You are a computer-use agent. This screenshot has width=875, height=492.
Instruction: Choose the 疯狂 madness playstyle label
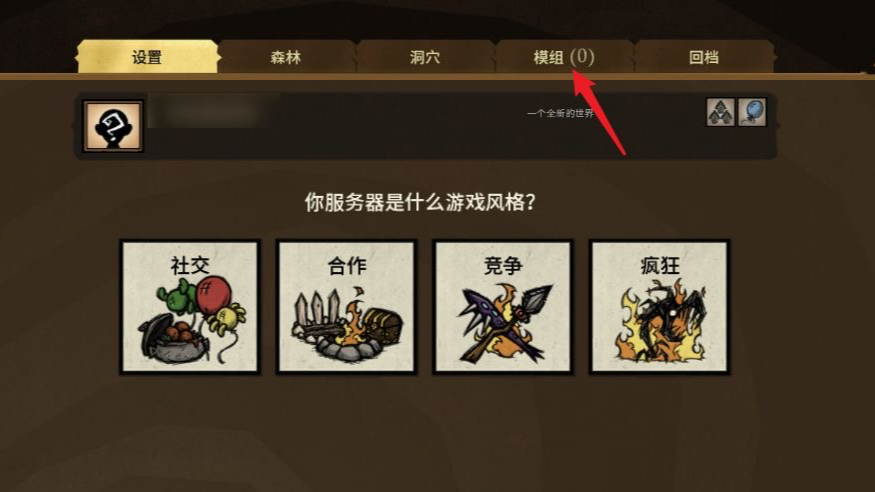pos(660,266)
